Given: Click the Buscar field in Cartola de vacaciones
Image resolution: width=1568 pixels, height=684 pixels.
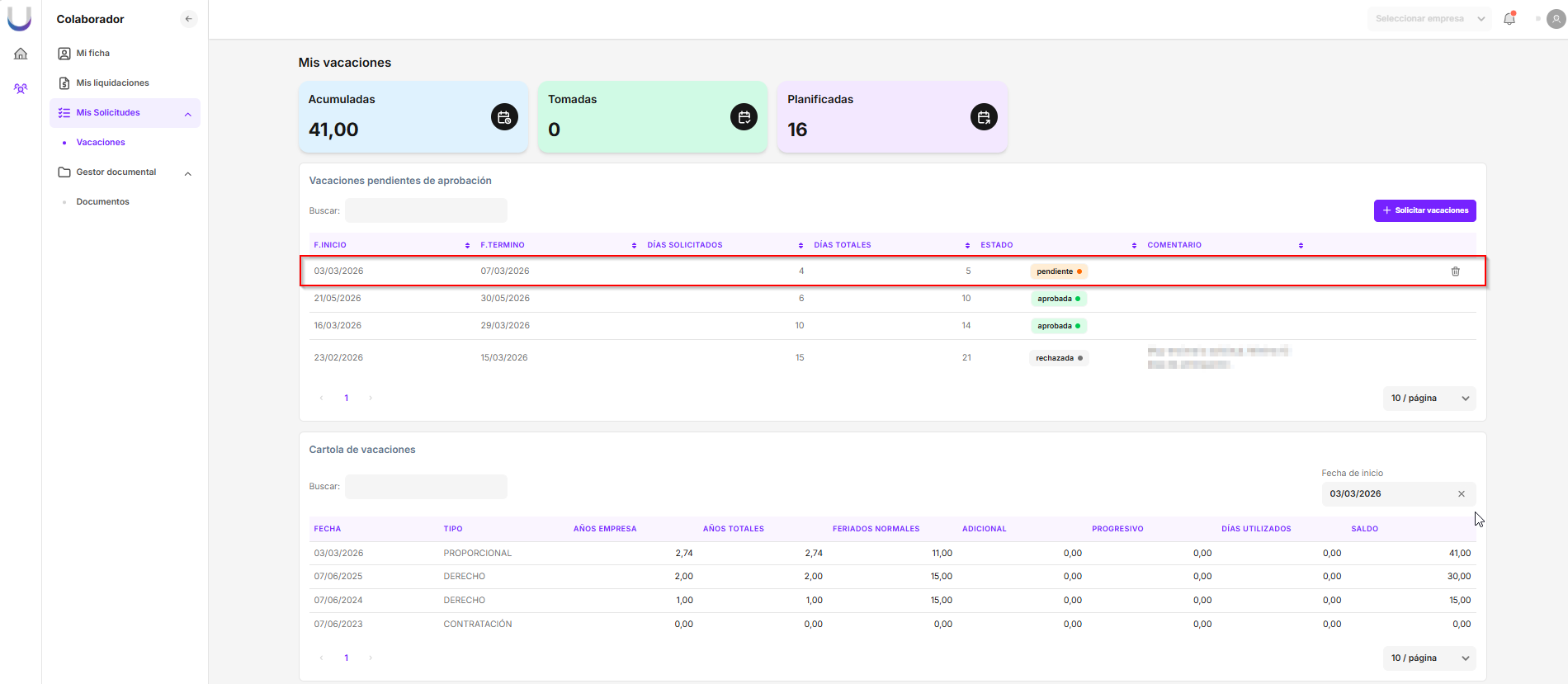Looking at the screenshot, I should [x=426, y=487].
